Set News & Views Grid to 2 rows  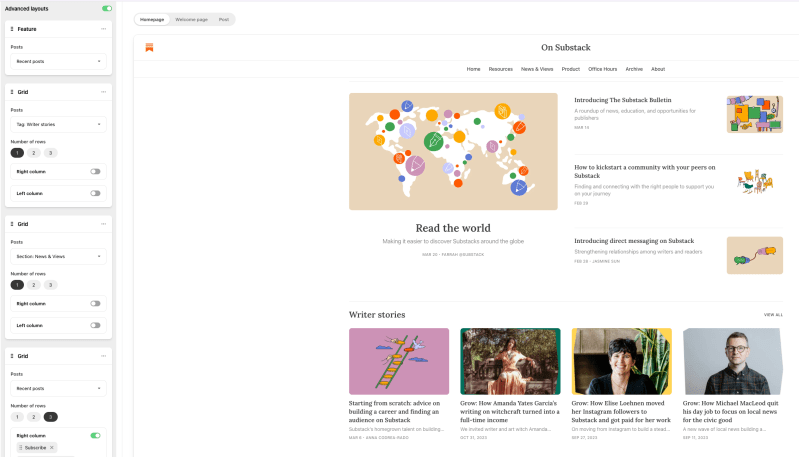click(34, 285)
